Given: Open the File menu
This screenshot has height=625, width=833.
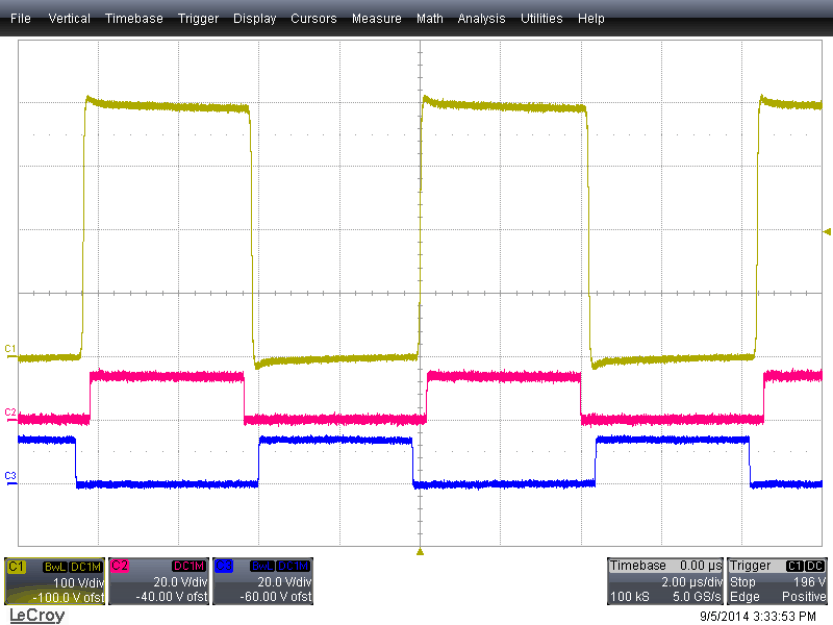Looking at the screenshot, I should tap(20, 18).
